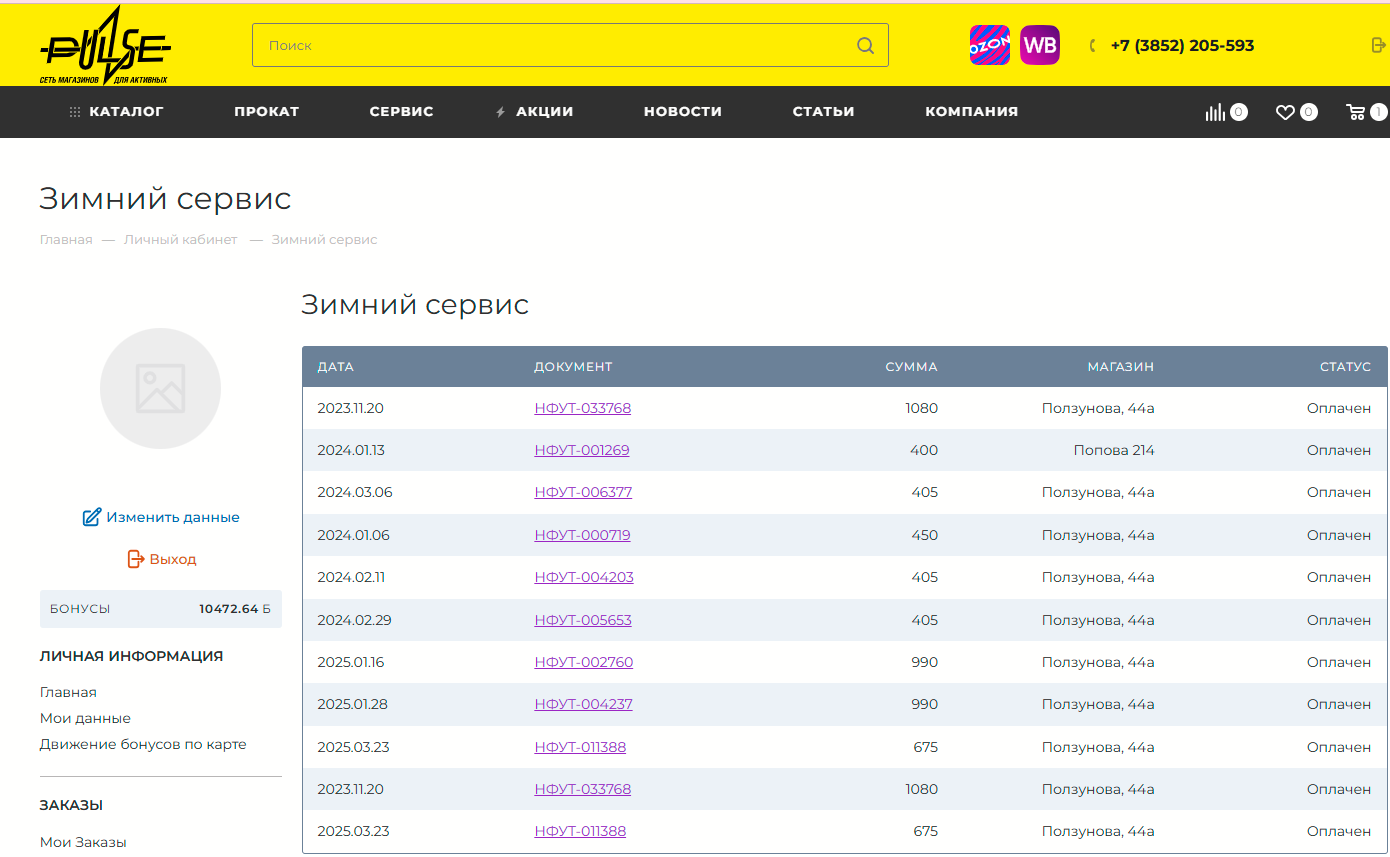1390x857 pixels.
Task: Open document НФУТ-001269
Action: coord(582,451)
